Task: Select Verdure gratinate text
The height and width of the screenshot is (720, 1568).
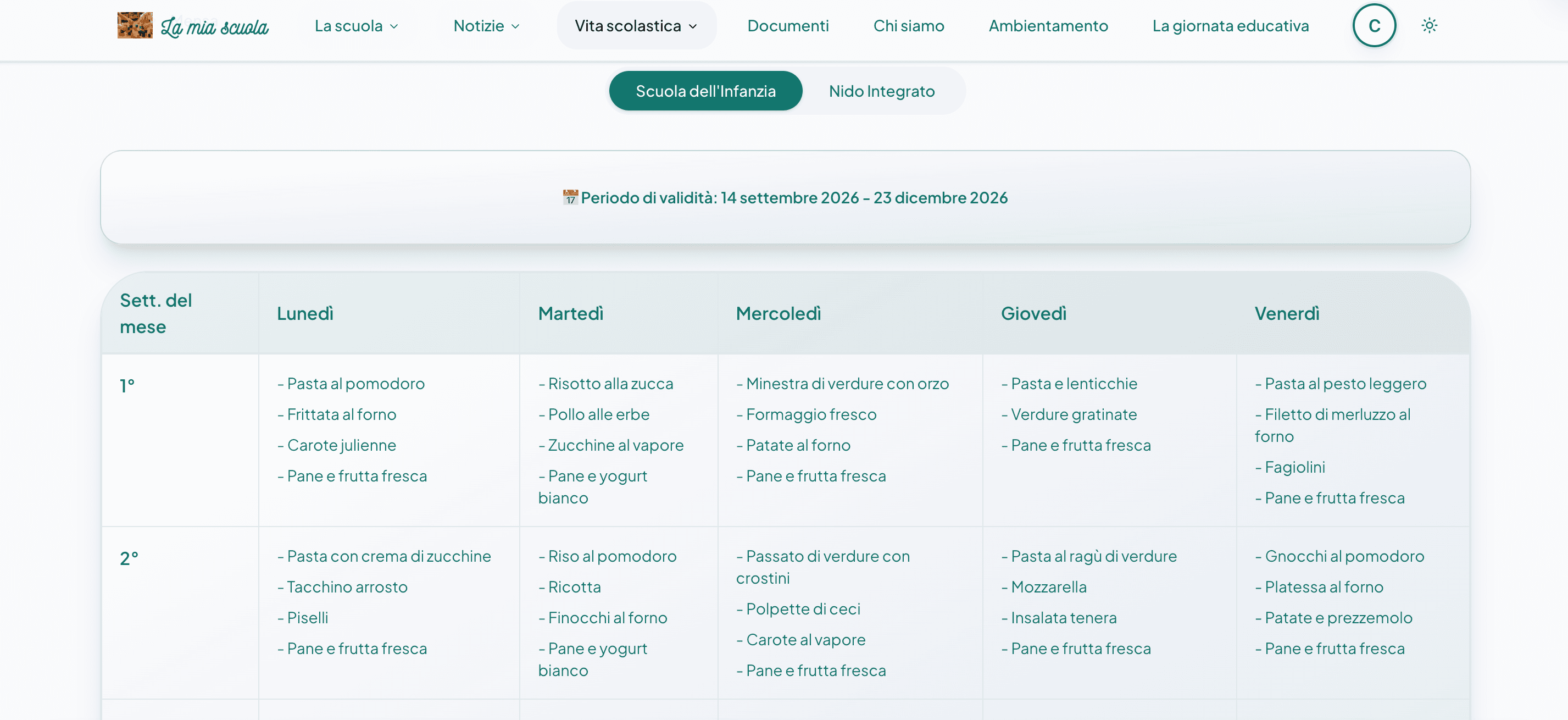Action: tap(1069, 414)
